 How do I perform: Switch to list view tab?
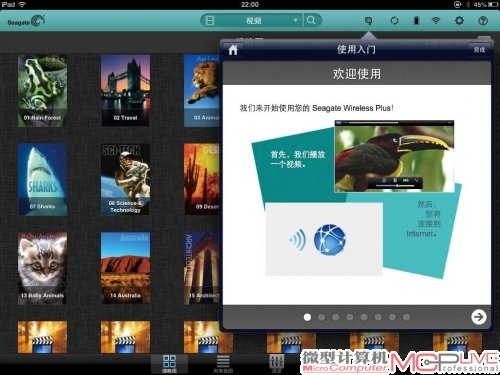[223, 364]
